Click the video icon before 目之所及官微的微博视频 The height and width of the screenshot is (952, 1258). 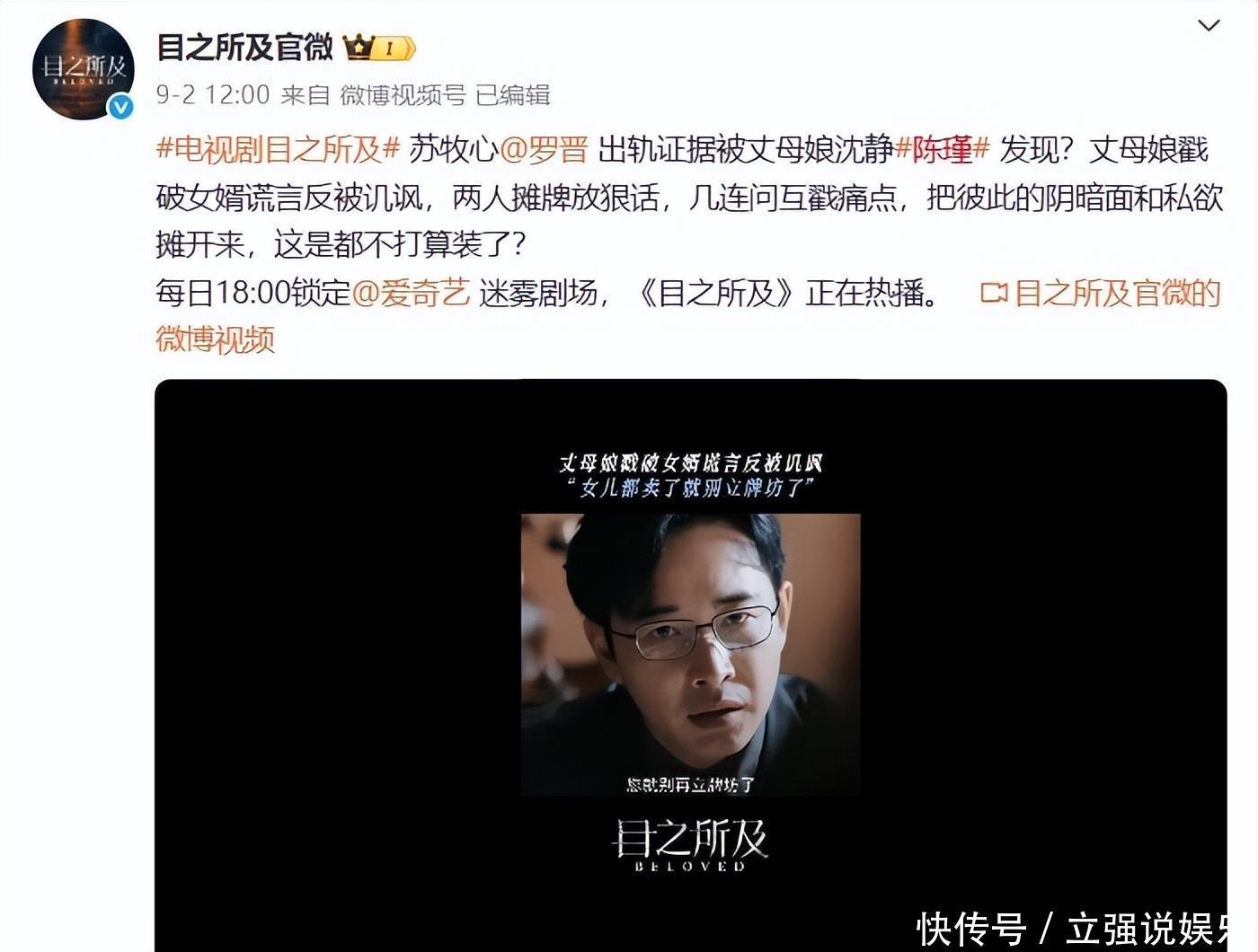pyautogui.click(x=993, y=293)
